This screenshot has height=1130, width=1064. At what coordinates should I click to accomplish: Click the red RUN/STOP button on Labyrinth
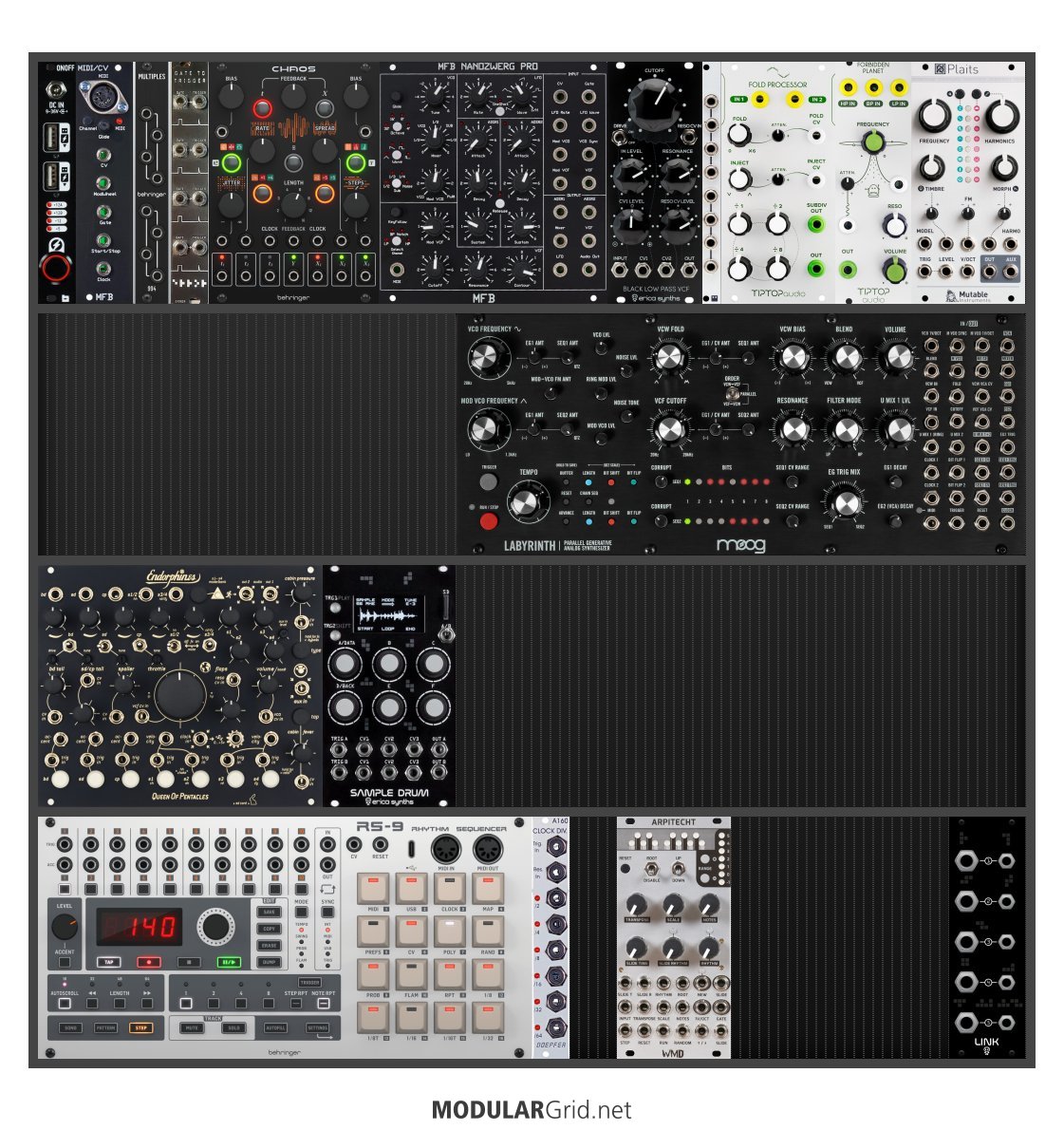489,520
